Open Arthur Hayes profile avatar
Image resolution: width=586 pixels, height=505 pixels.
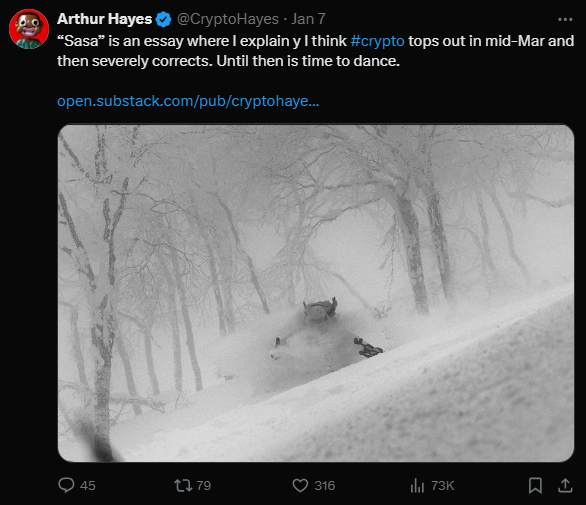[x=29, y=29]
